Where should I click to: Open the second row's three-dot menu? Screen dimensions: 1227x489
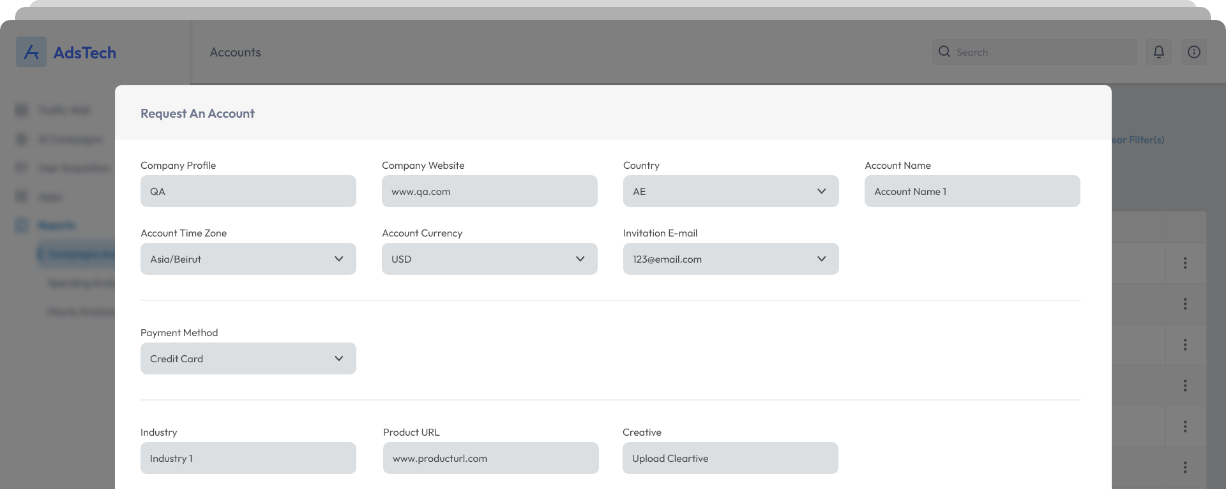click(x=1185, y=303)
